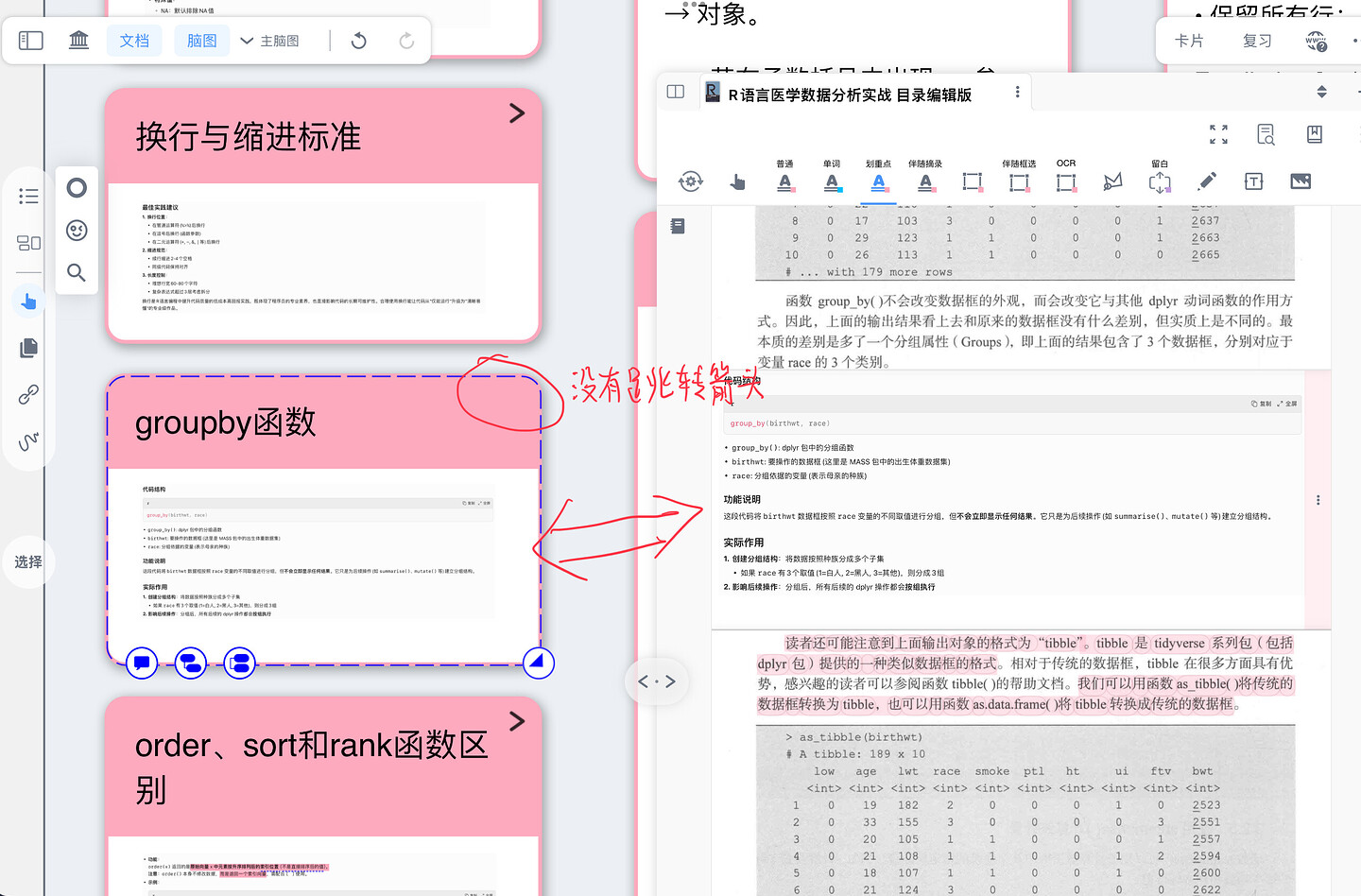Viewport: 1361px width, 896px height.
Task: Open the 复习 tab
Action: 1257,41
